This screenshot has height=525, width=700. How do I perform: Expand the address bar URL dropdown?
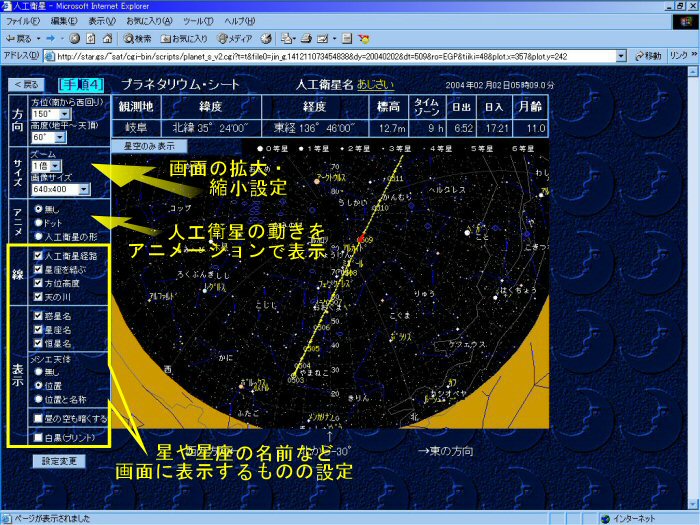tap(621, 56)
